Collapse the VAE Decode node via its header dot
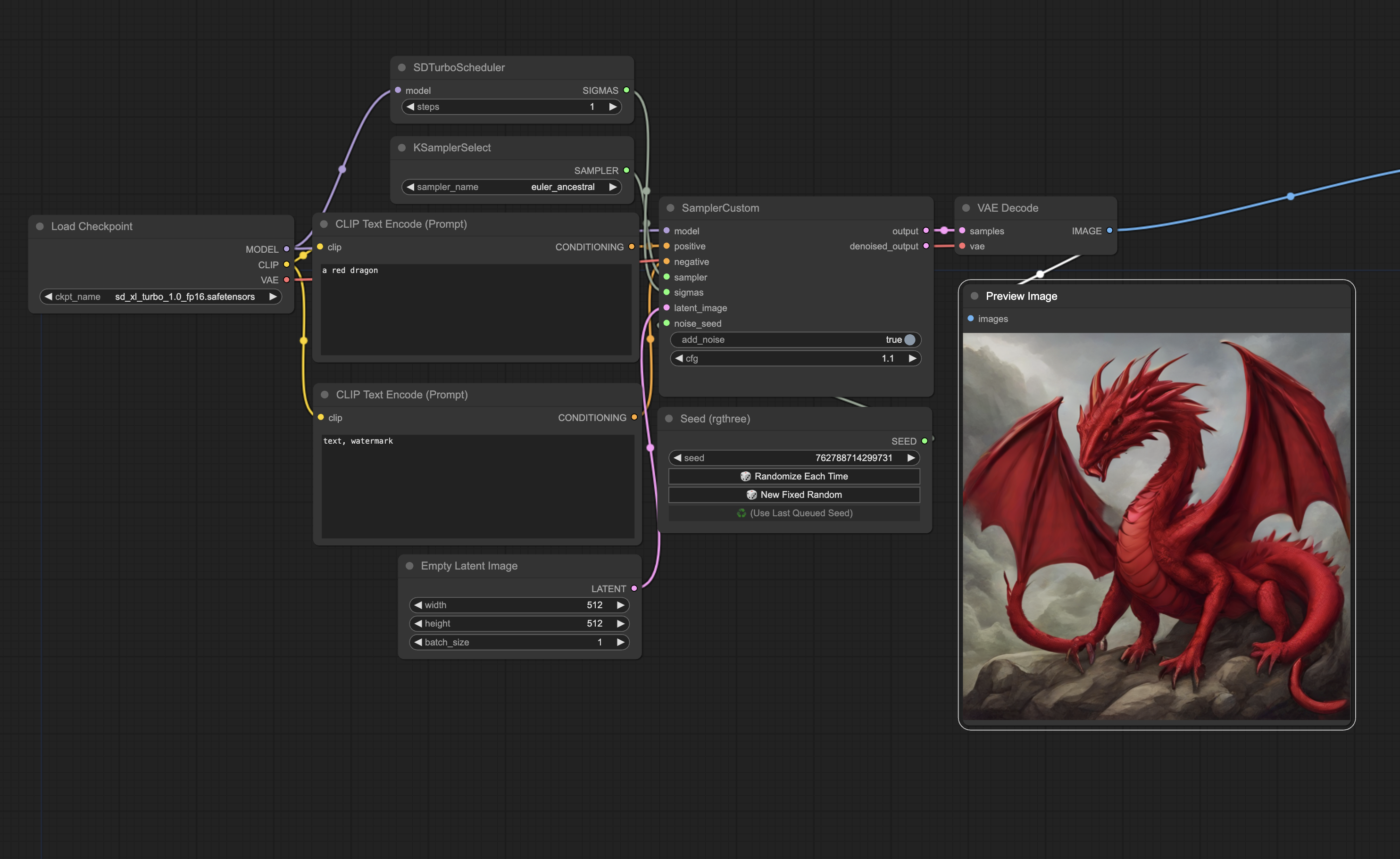The image size is (1400, 859). pos(966,208)
